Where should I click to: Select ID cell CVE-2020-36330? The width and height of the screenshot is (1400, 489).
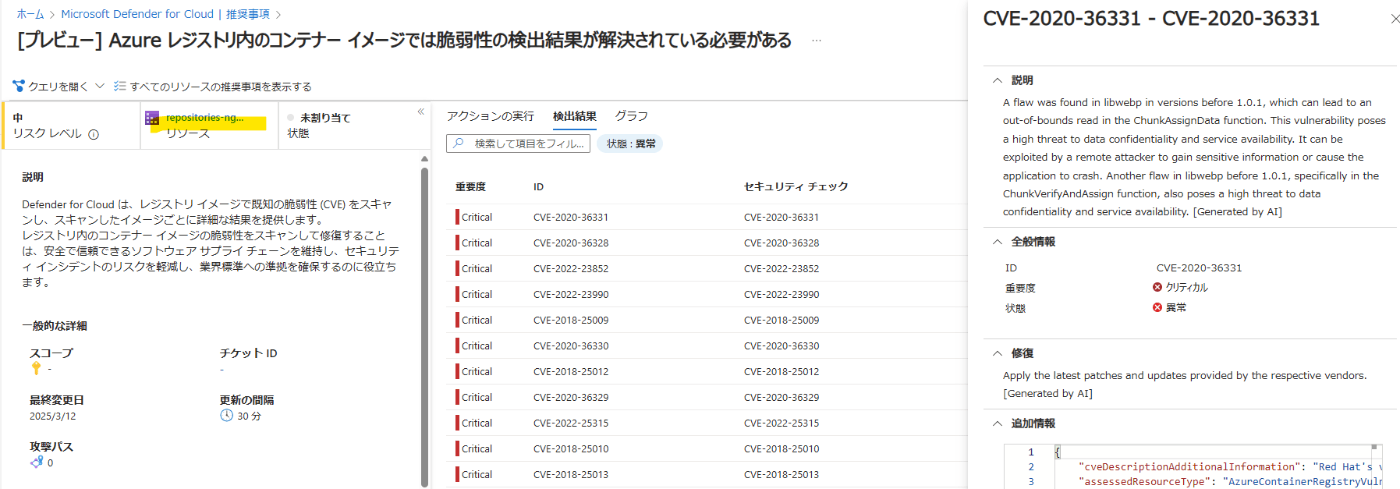pyautogui.click(x=571, y=345)
